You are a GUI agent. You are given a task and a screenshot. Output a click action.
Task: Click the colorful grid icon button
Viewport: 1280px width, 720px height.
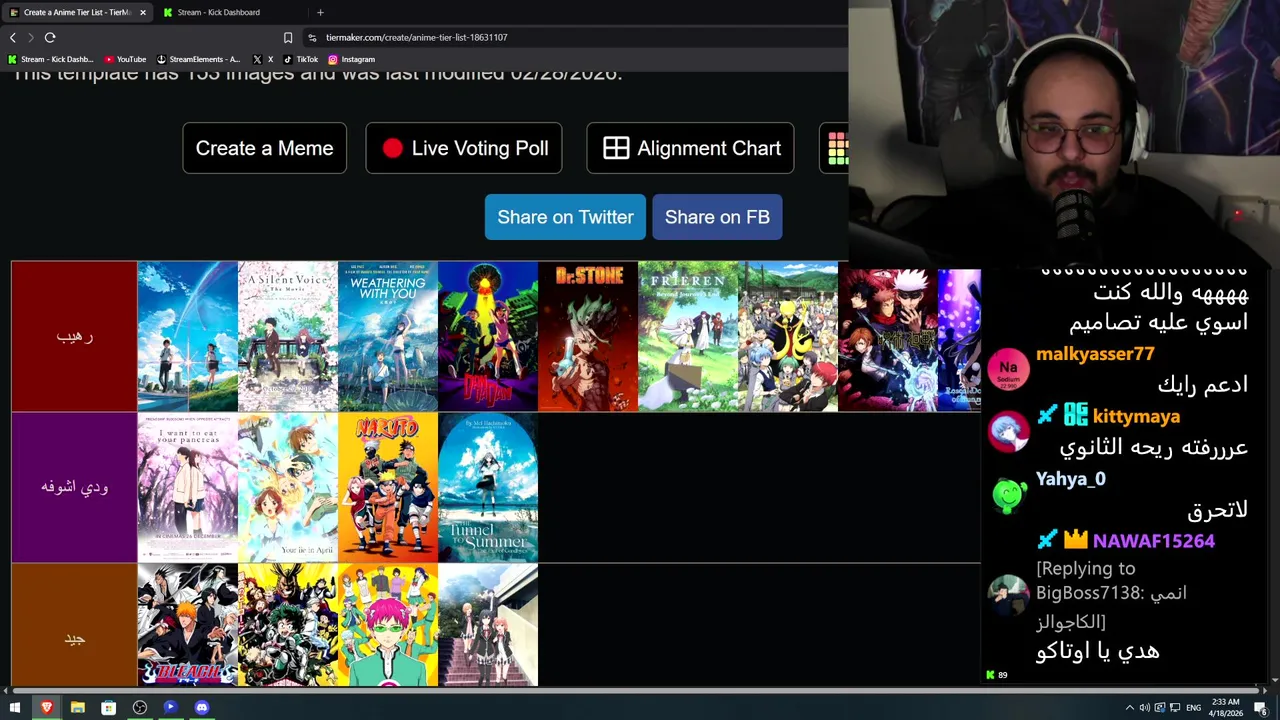point(834,148)
